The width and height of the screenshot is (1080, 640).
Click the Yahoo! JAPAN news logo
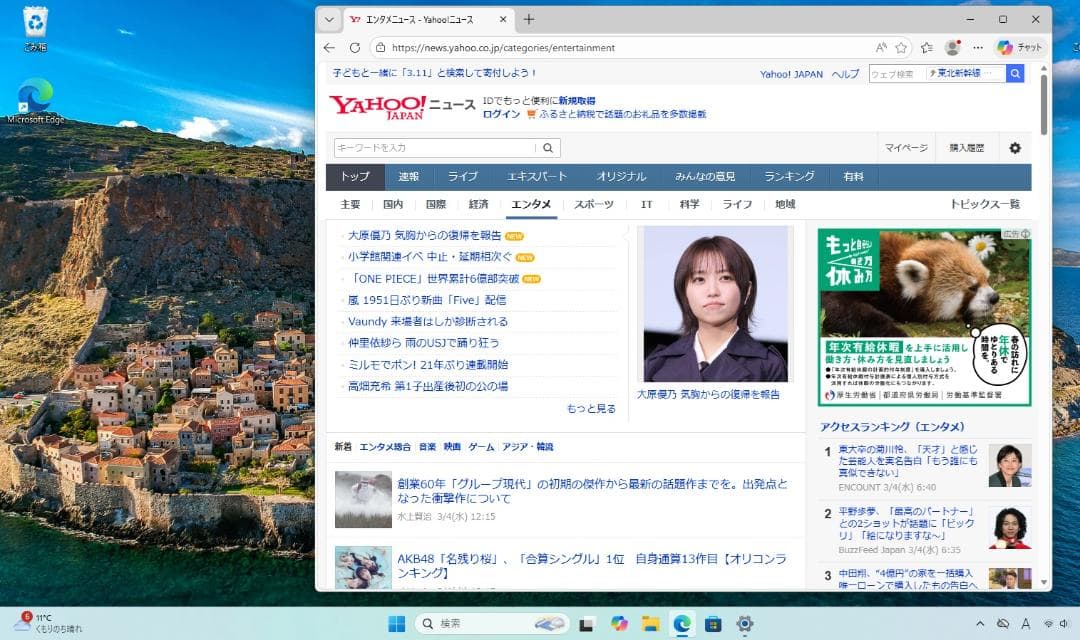402,107
